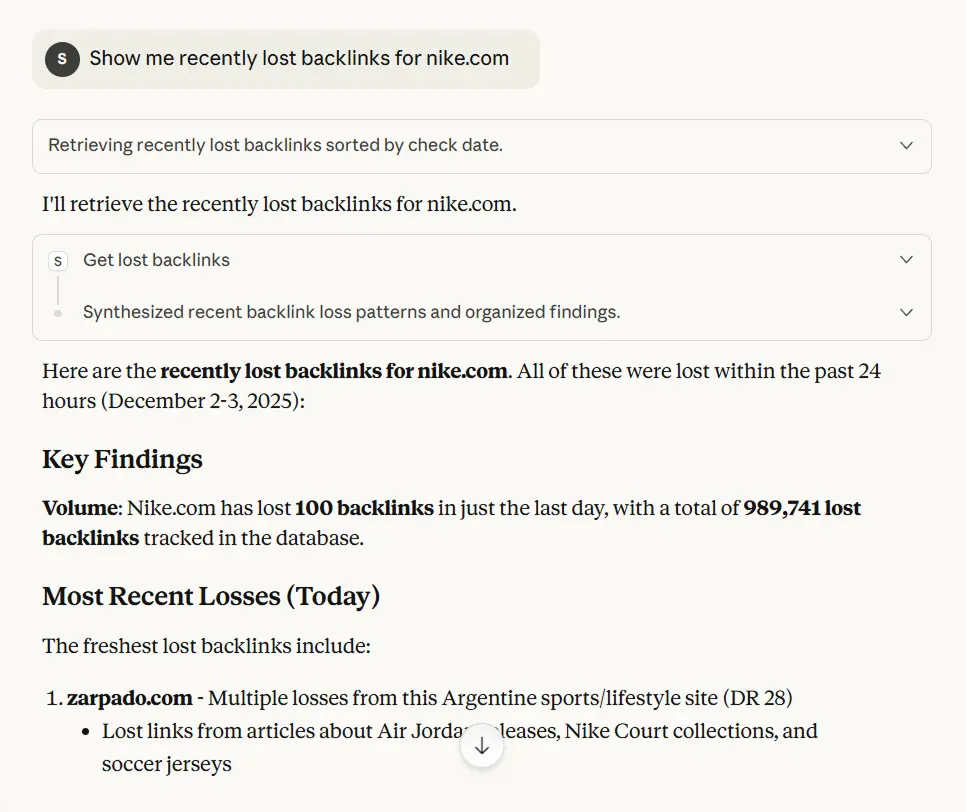Expand the Get lost backlinks chevron

point(906,260)
